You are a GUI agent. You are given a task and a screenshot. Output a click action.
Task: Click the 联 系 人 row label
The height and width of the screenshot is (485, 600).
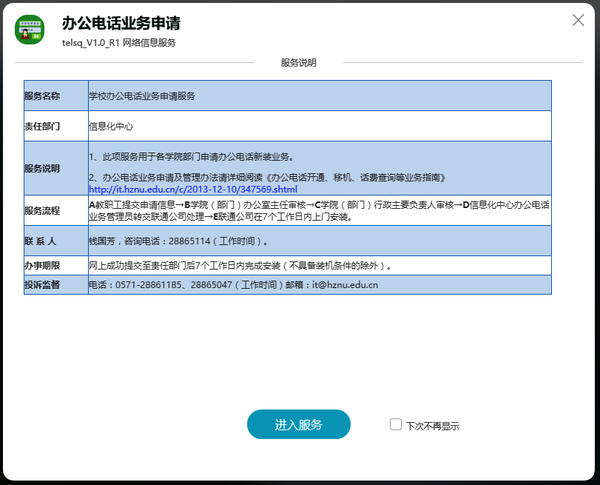point(40,241)
